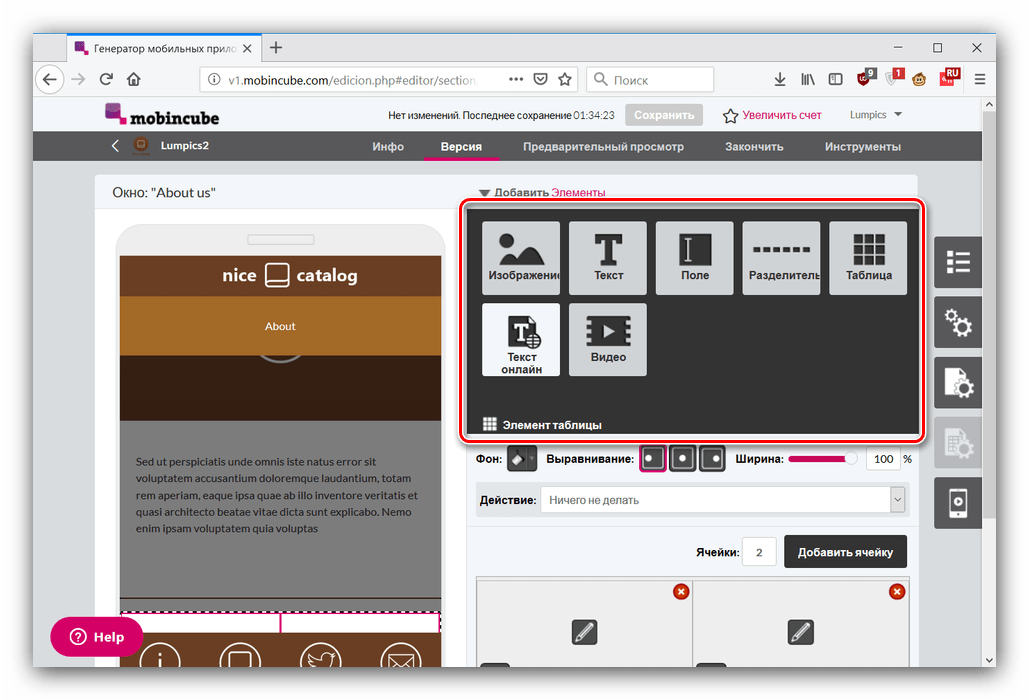Click the Сохранить button

(663, 115)
